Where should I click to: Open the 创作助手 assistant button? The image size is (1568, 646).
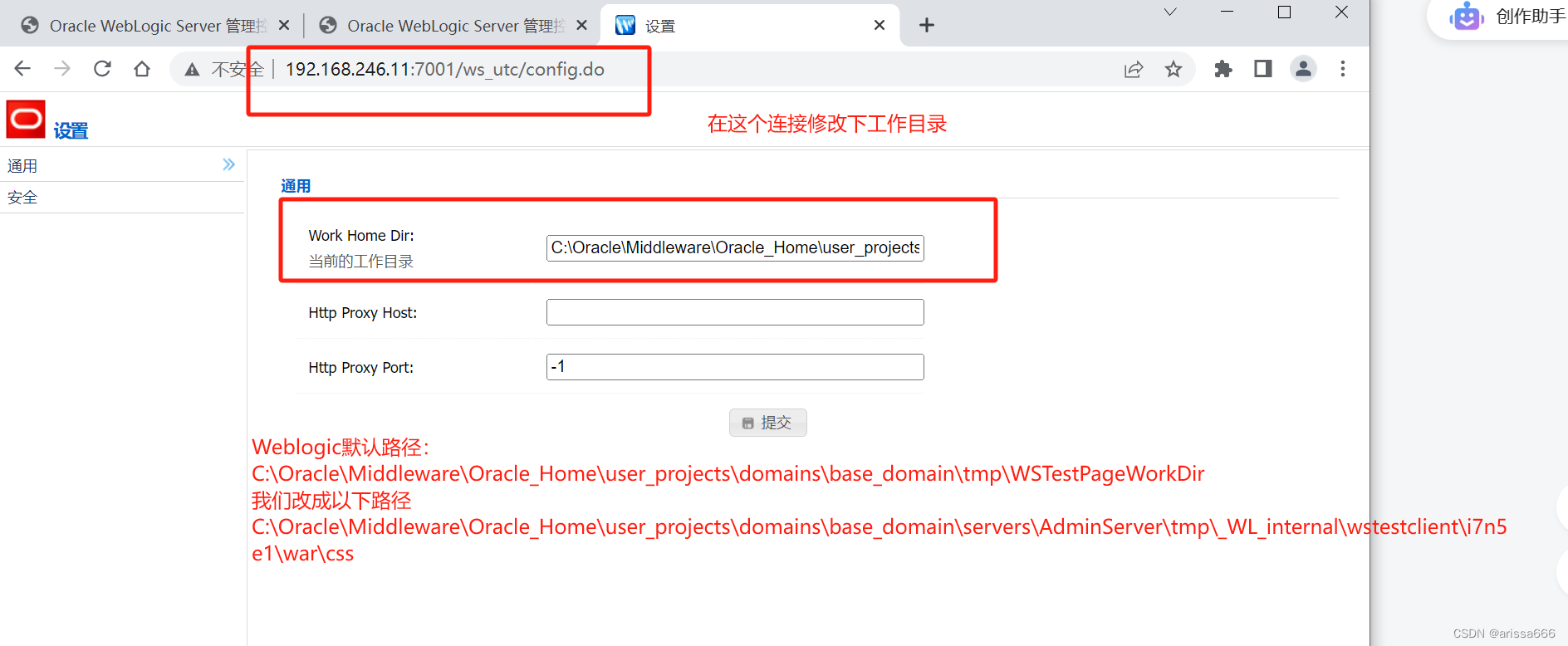(x=1497, y=17)
